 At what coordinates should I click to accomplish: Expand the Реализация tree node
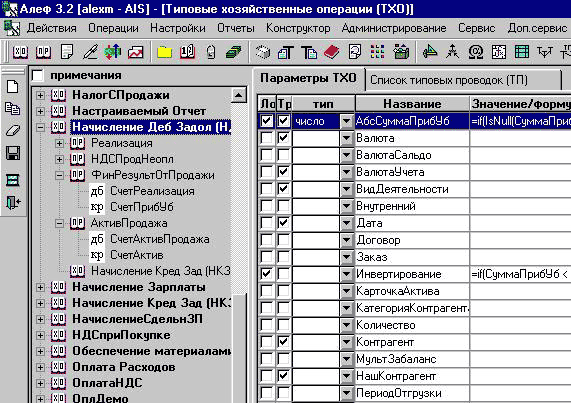click(x=59, y=143)
